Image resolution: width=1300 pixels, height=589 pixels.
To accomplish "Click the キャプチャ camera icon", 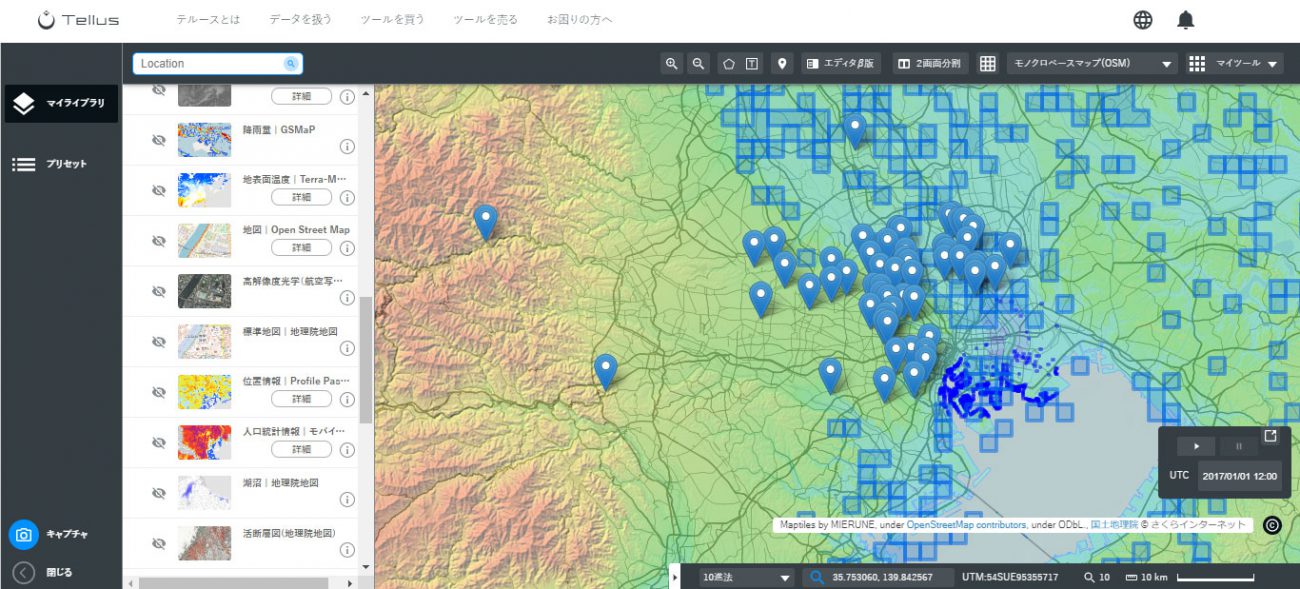I will pos(24,535).
